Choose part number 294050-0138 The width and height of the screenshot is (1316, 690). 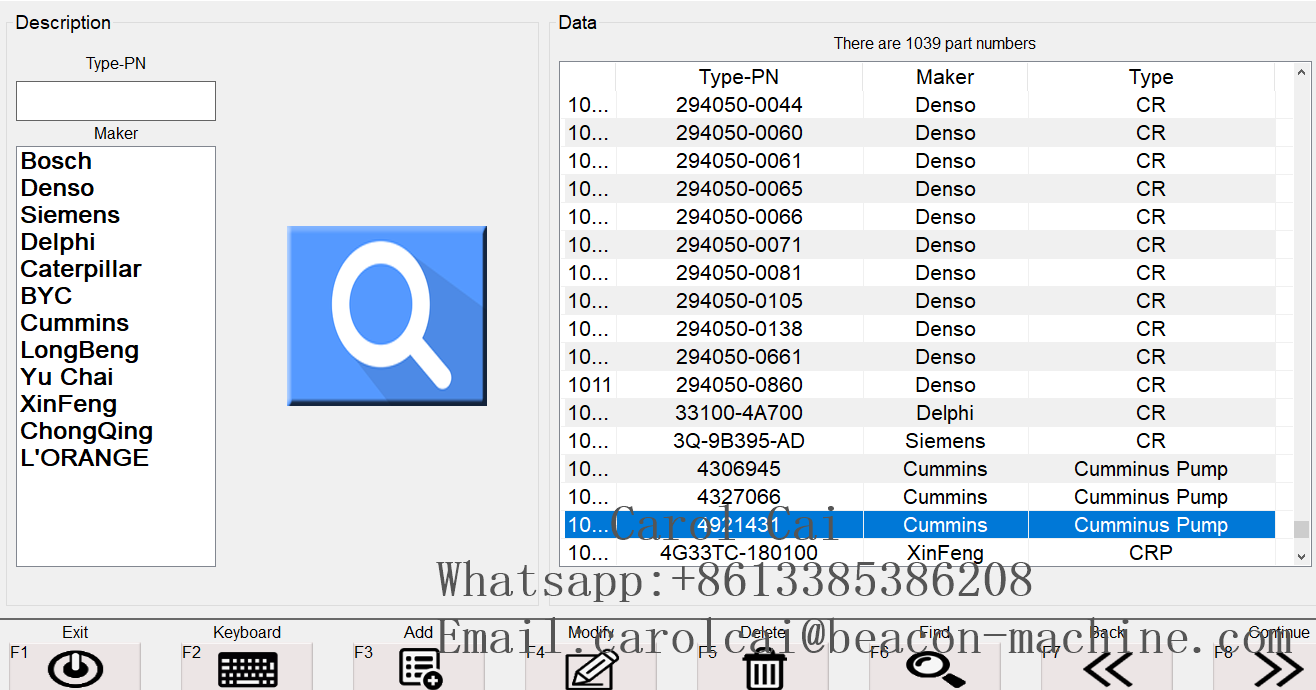point(919,329)
